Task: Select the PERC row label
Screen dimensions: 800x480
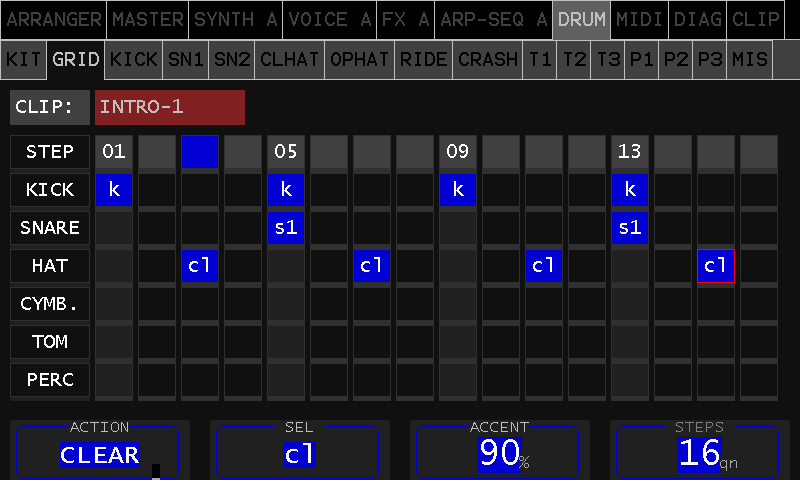Action: [x=50, y=380]
